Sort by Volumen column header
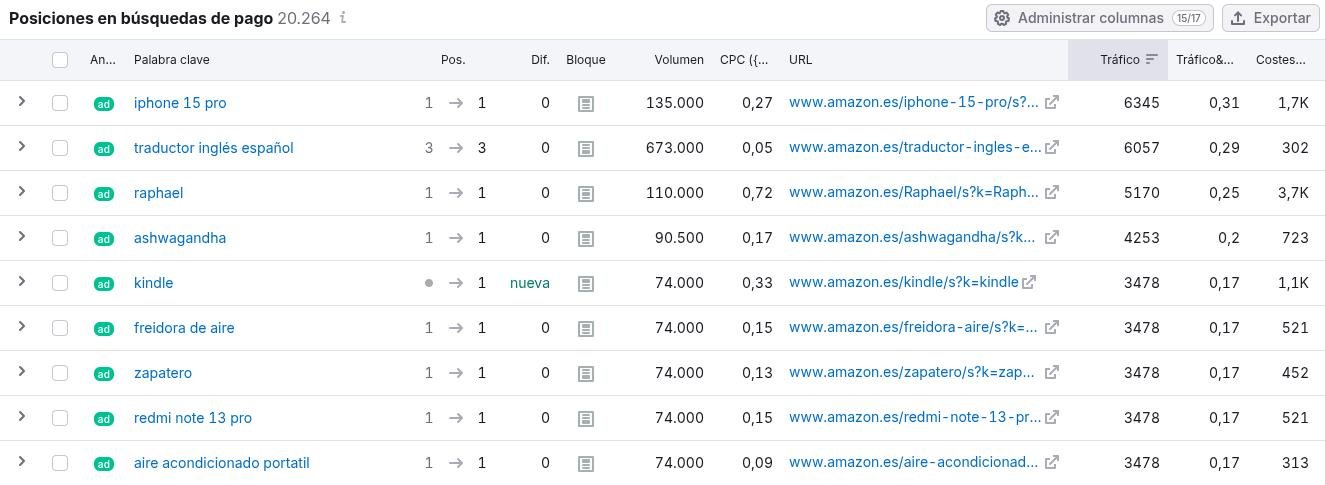1325x485 pixels. [x=679, y=60]
